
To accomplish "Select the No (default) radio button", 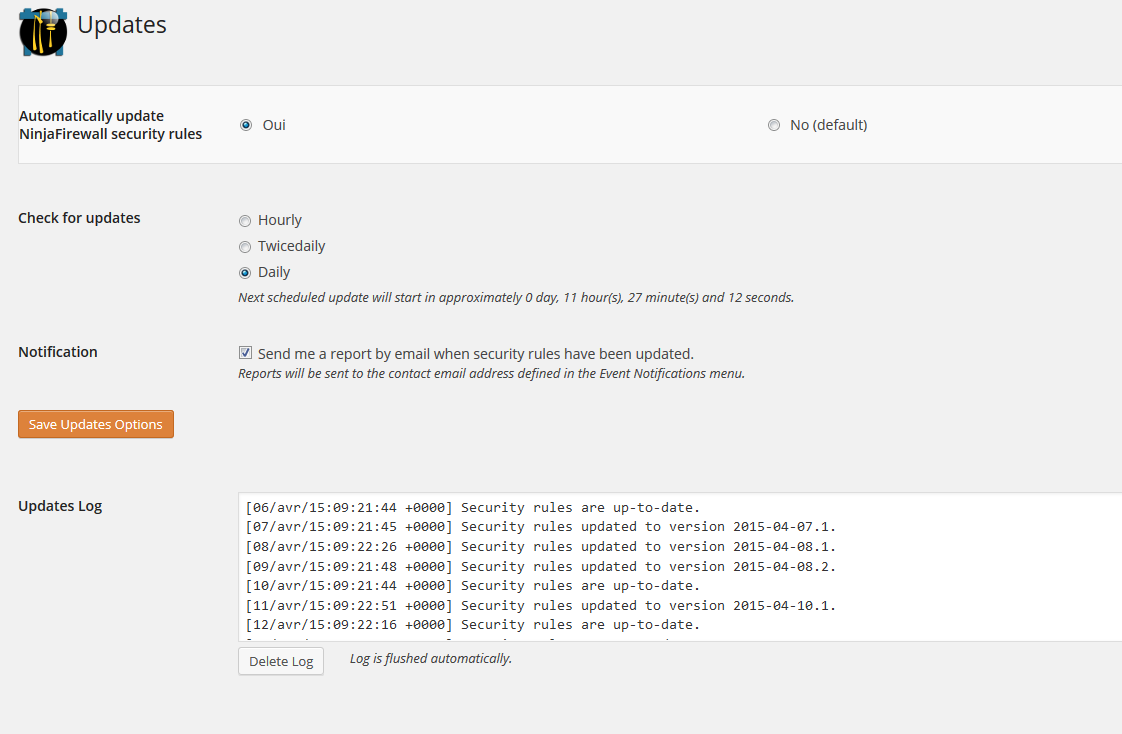I will point(774,125).
